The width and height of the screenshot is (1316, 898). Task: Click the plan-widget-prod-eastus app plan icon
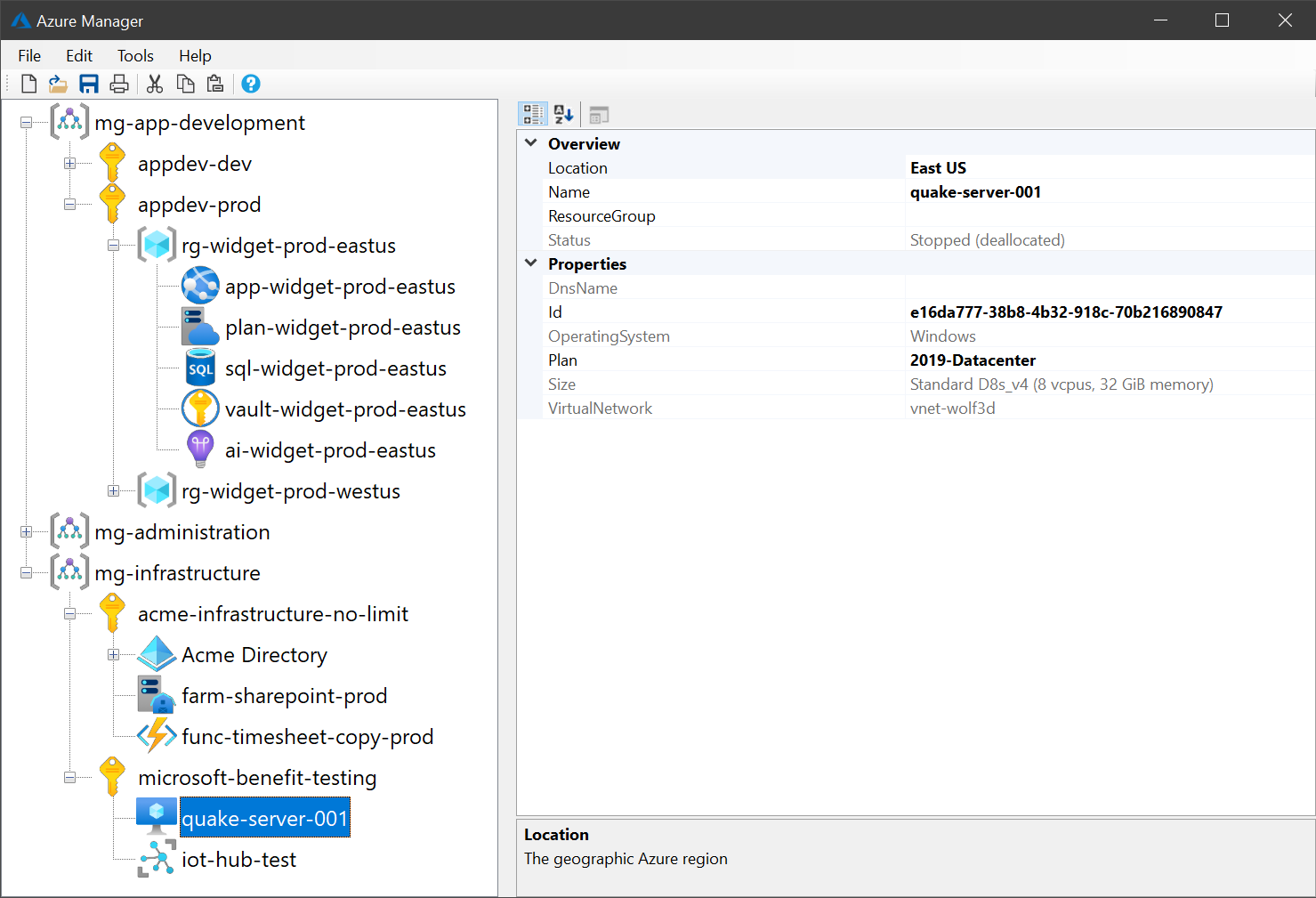coord(200,327)
